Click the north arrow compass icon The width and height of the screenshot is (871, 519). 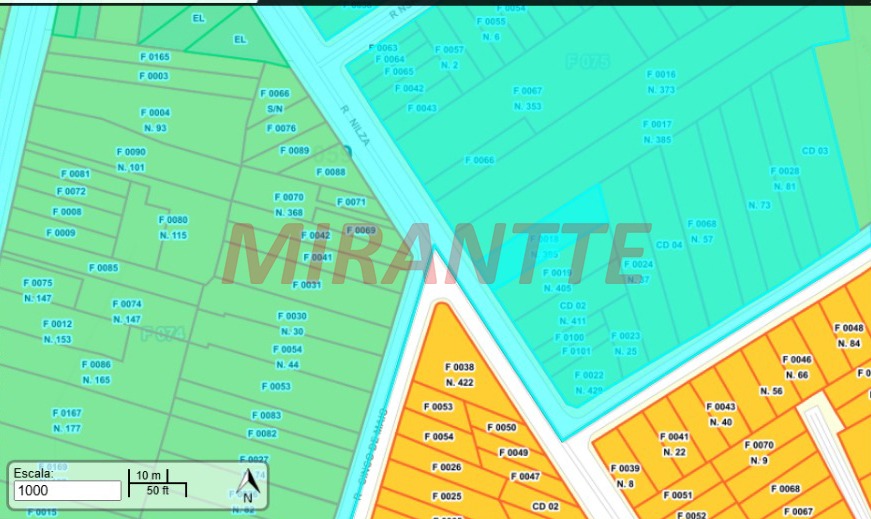tap(248, 485)
